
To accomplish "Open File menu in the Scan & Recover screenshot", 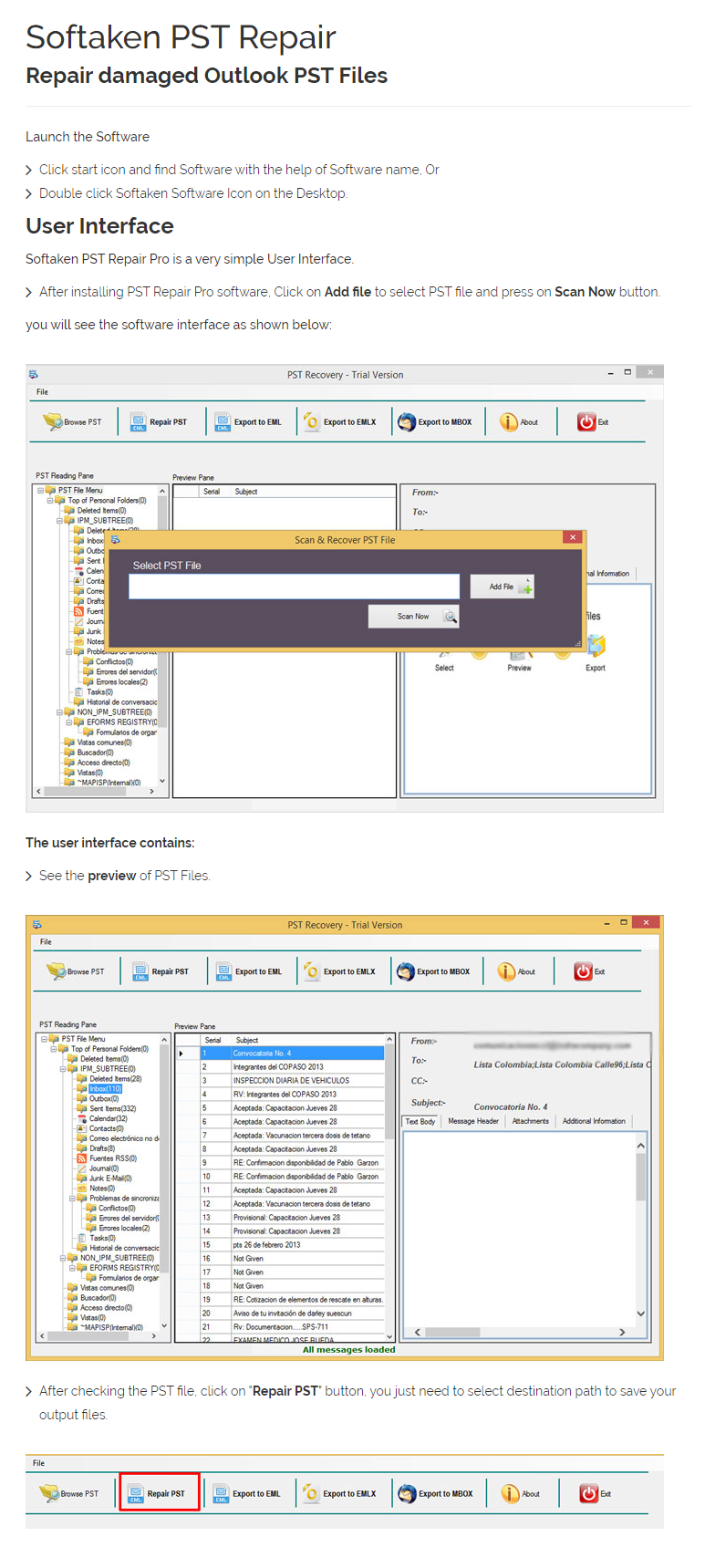I will [x=43, y=392].
